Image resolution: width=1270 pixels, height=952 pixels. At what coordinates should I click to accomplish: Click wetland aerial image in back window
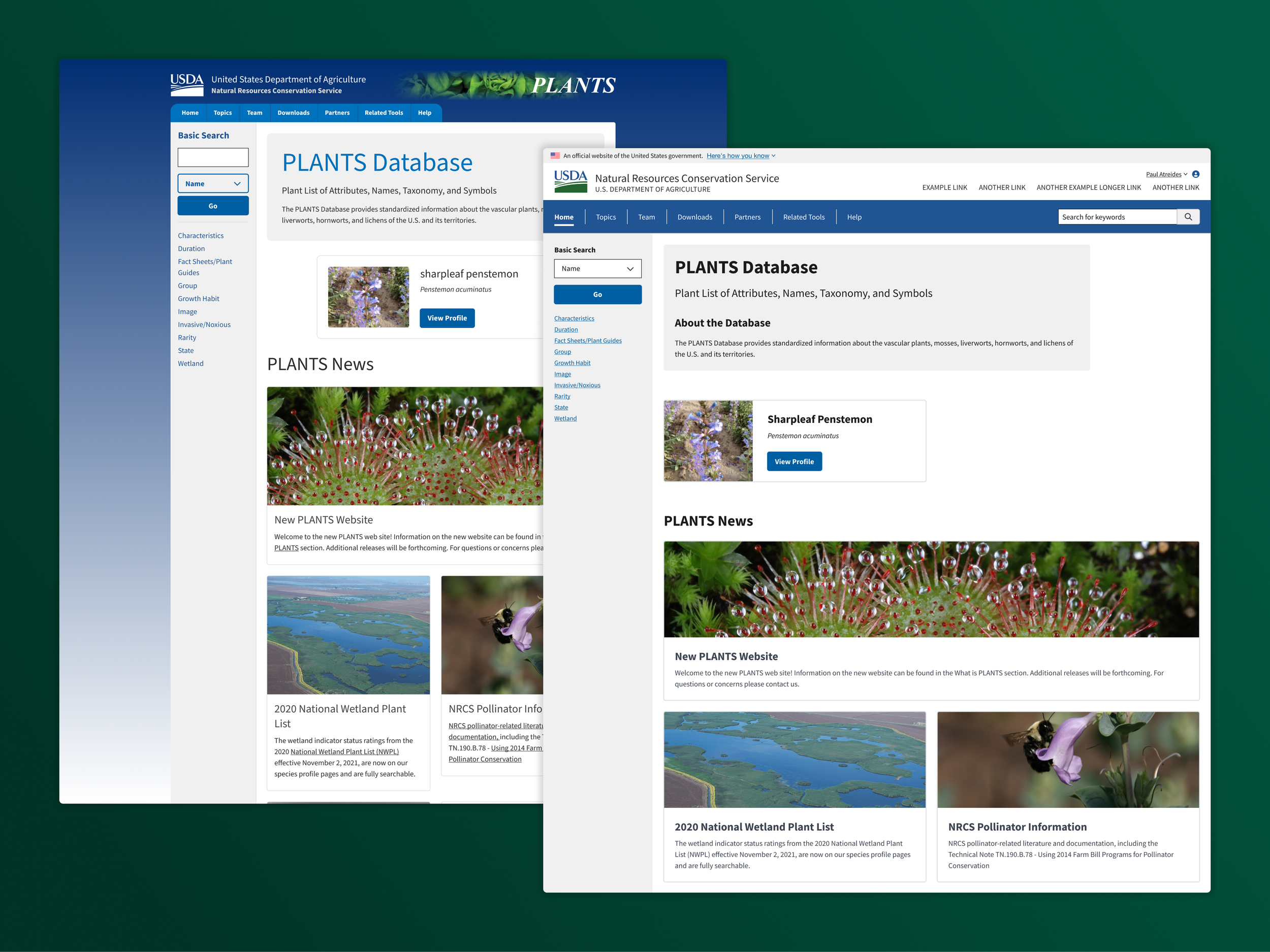coord(348,635)
